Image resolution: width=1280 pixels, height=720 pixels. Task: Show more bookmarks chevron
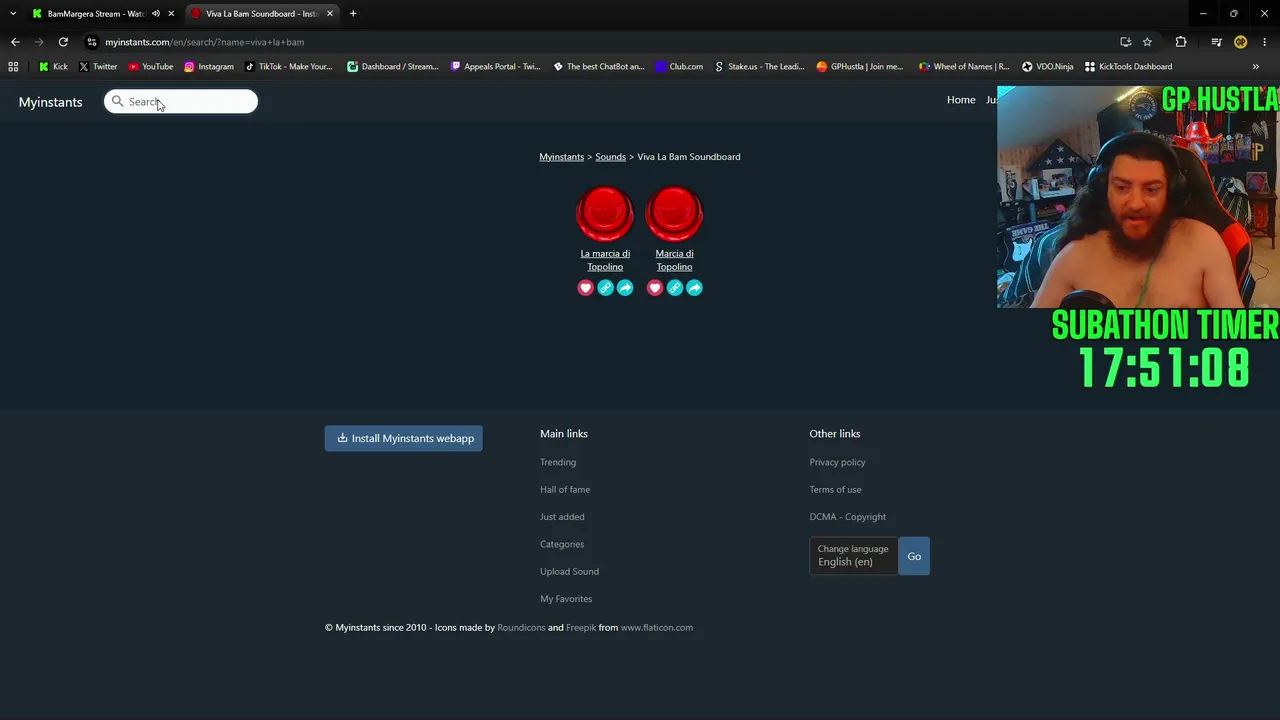pyautogui.click(x=1256, y=67)
